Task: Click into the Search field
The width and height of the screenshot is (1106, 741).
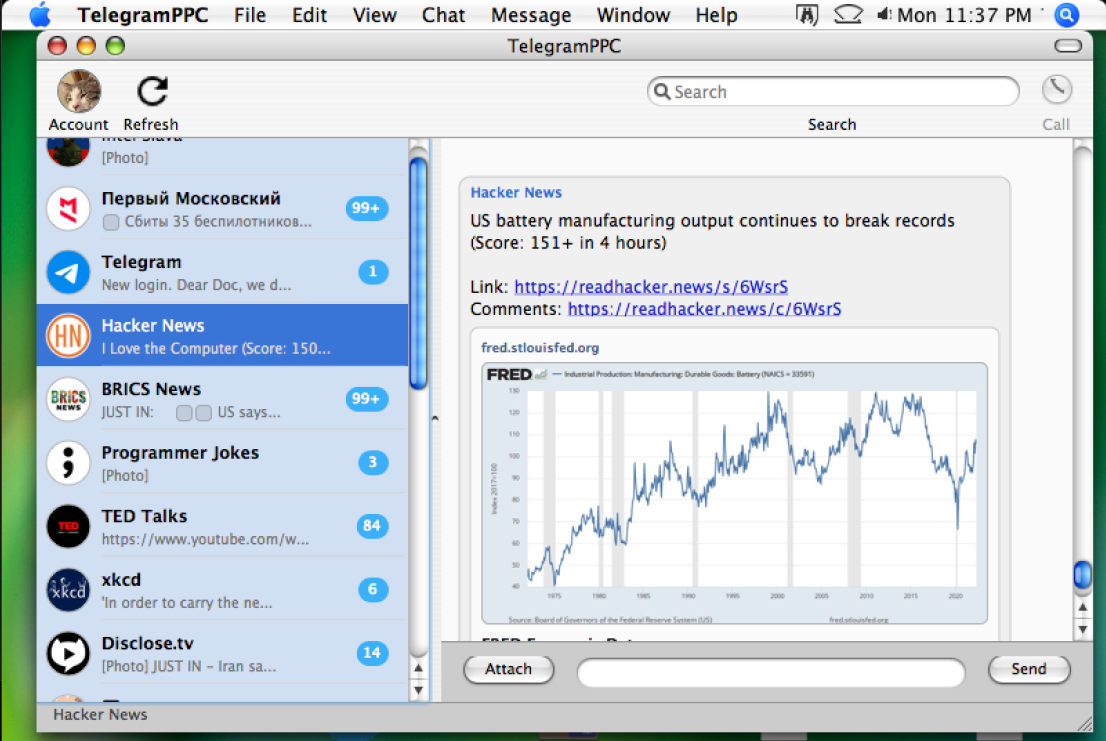Action: pos(832,92)
